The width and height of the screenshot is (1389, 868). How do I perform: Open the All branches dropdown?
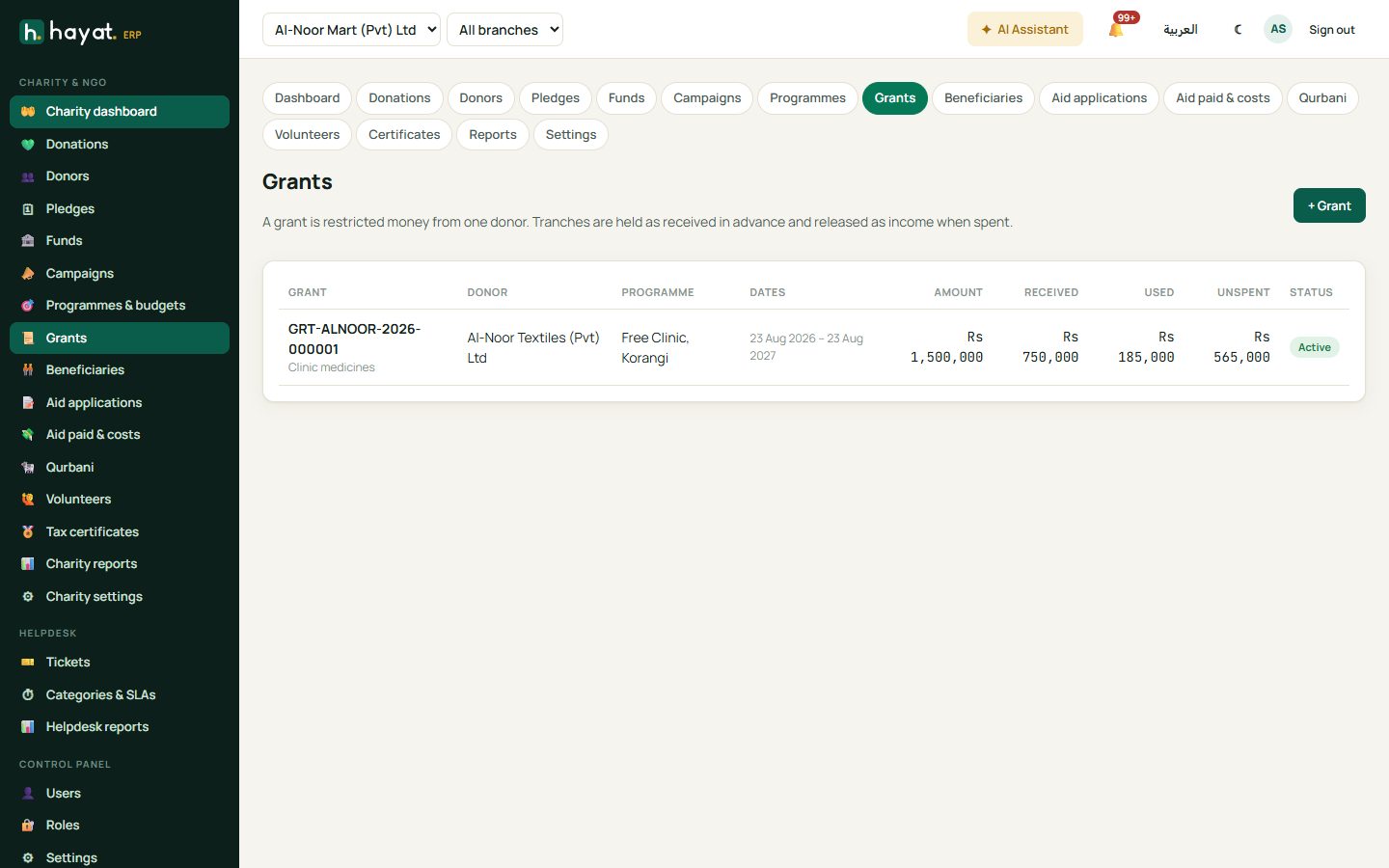pos(504,30)
